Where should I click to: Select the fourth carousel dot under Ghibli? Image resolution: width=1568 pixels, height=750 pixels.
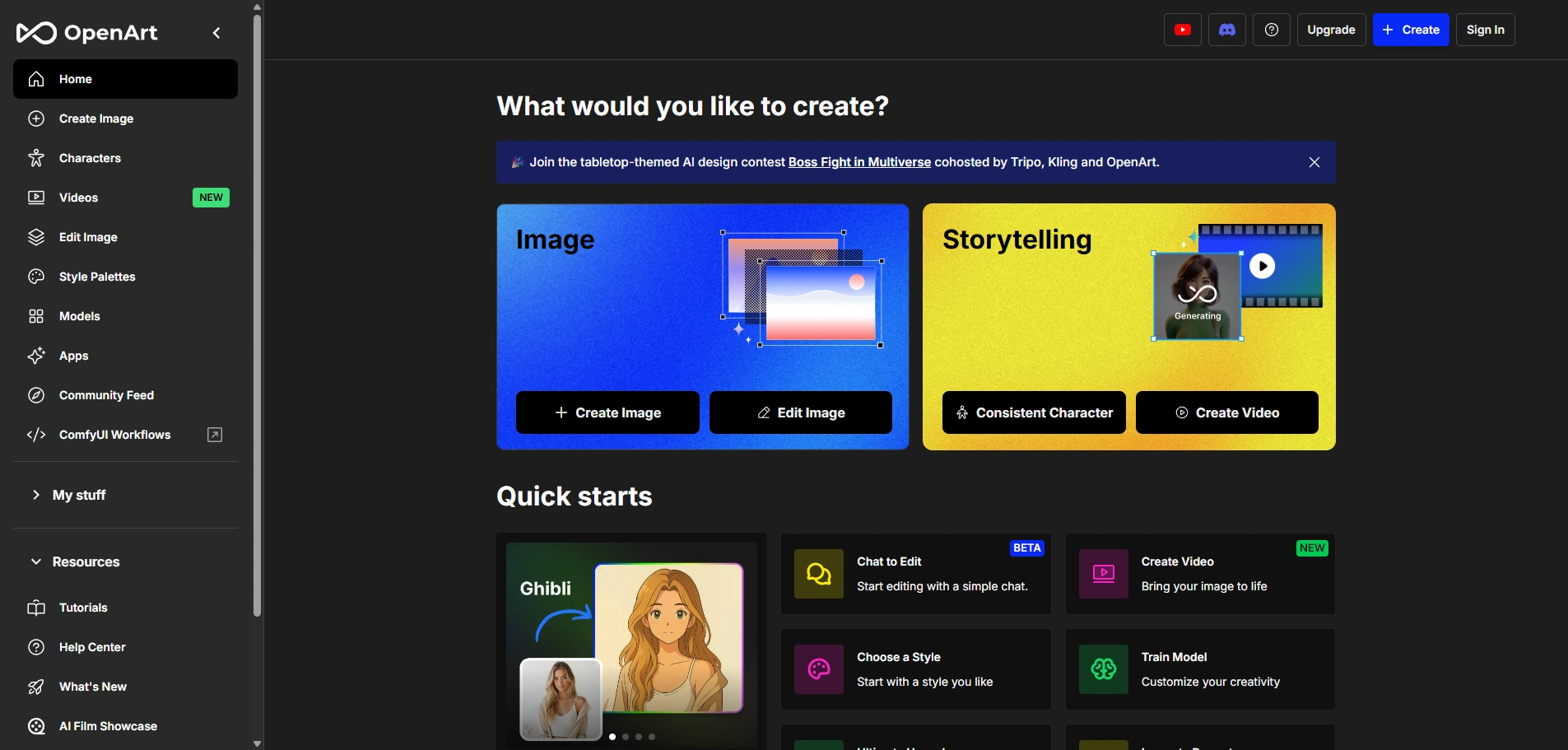click(652, 737)
